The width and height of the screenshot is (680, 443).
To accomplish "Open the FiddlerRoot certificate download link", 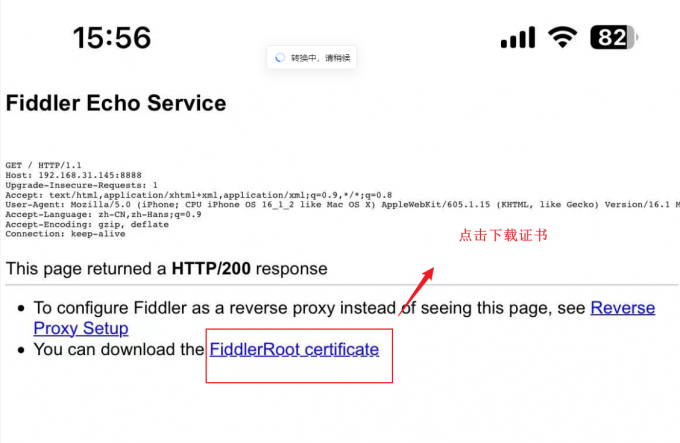I will (x=294, y=349).
